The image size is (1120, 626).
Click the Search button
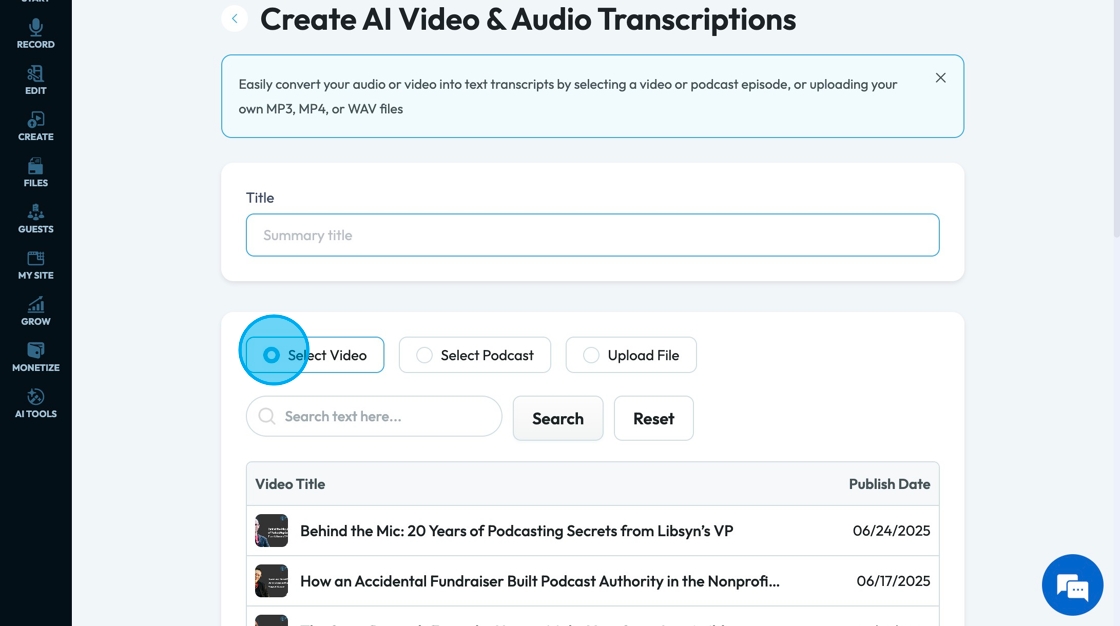[x=558, y=419]
